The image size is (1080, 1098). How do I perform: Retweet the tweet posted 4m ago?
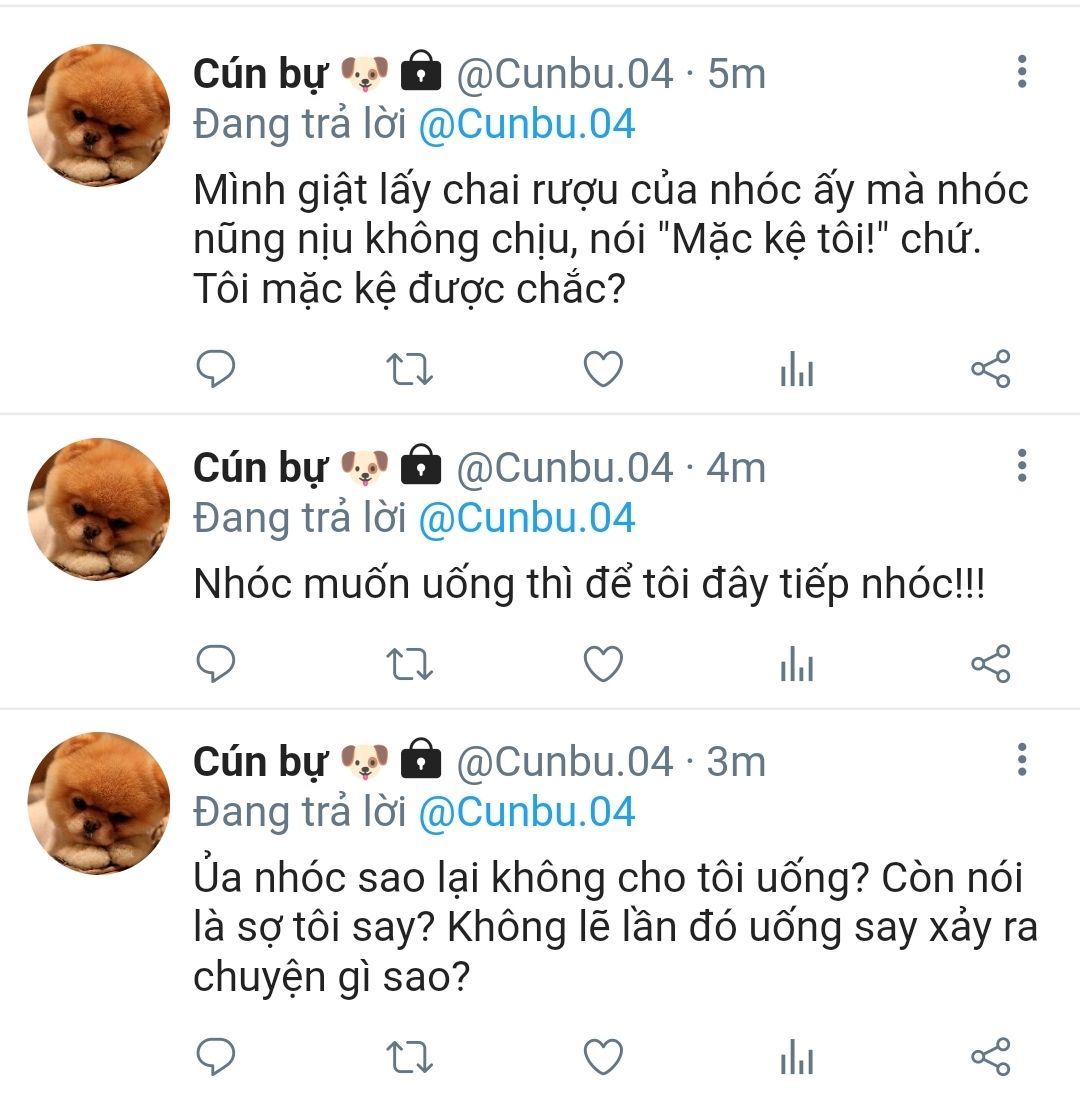pyautogui.click(x=409, y=664)
